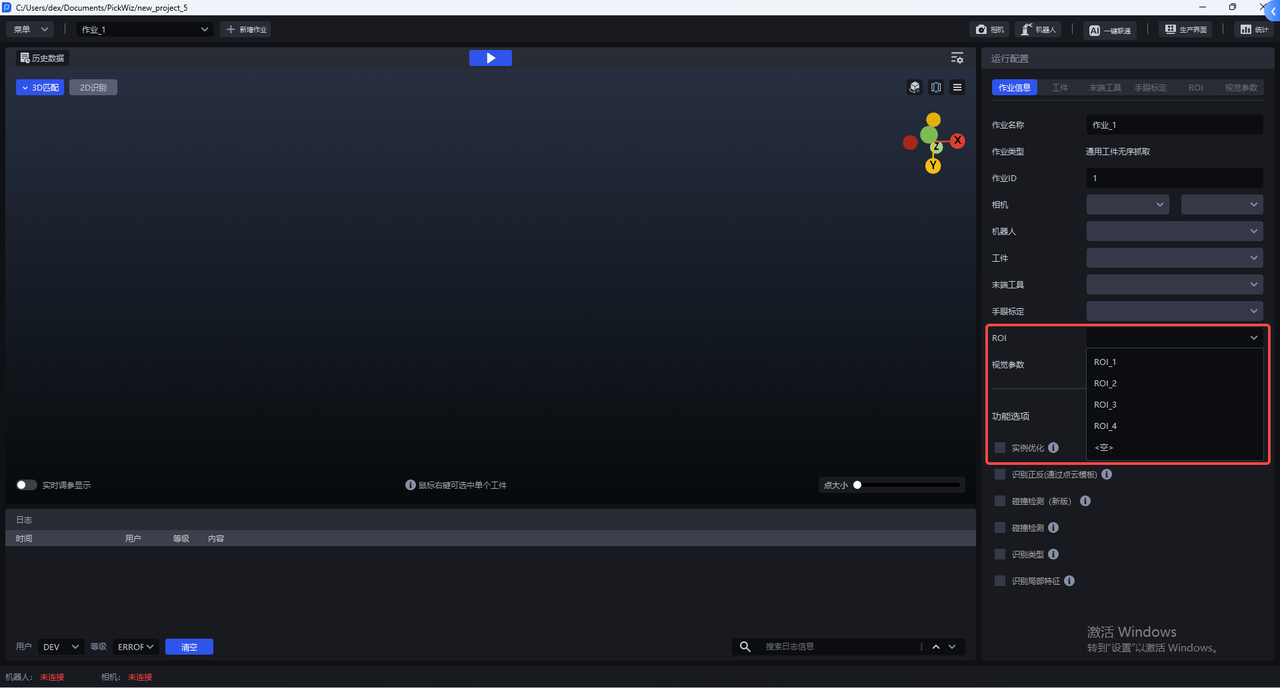Open the 生产界面 production view
The height and width of the screenshot is (688, 1280).
pyautogui.click(x=1185, y=30)
